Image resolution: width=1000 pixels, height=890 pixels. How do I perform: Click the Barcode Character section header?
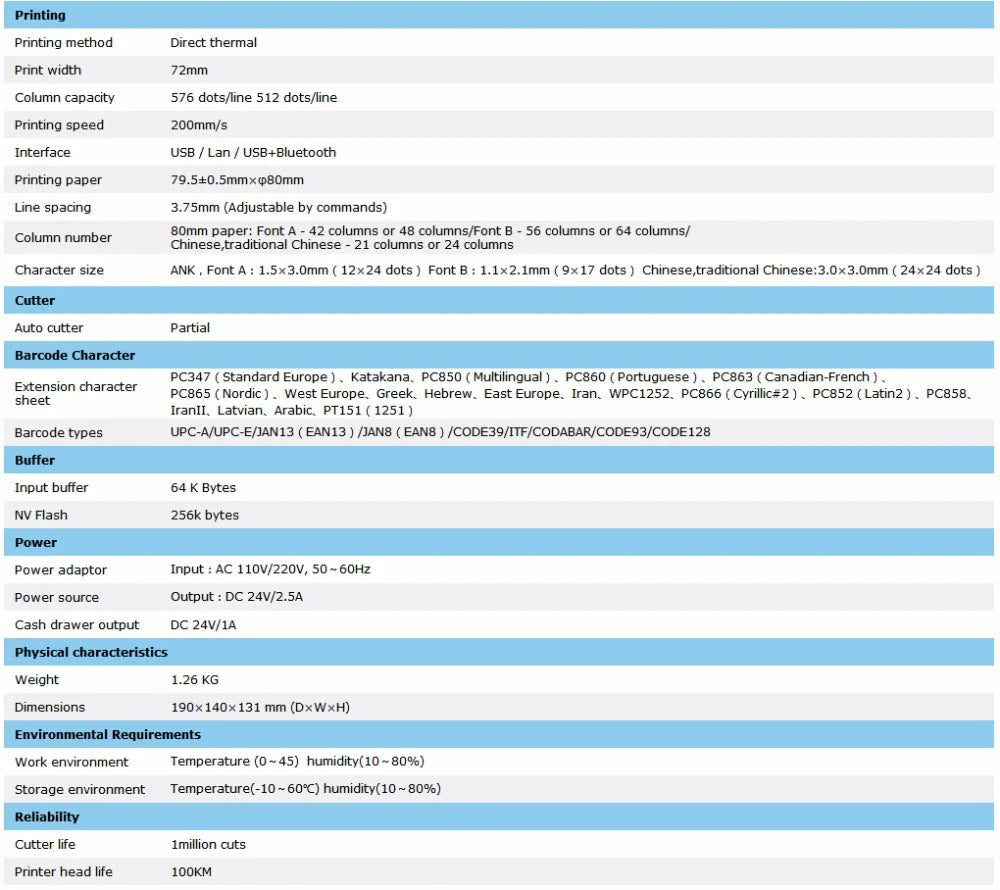point(499,355)
